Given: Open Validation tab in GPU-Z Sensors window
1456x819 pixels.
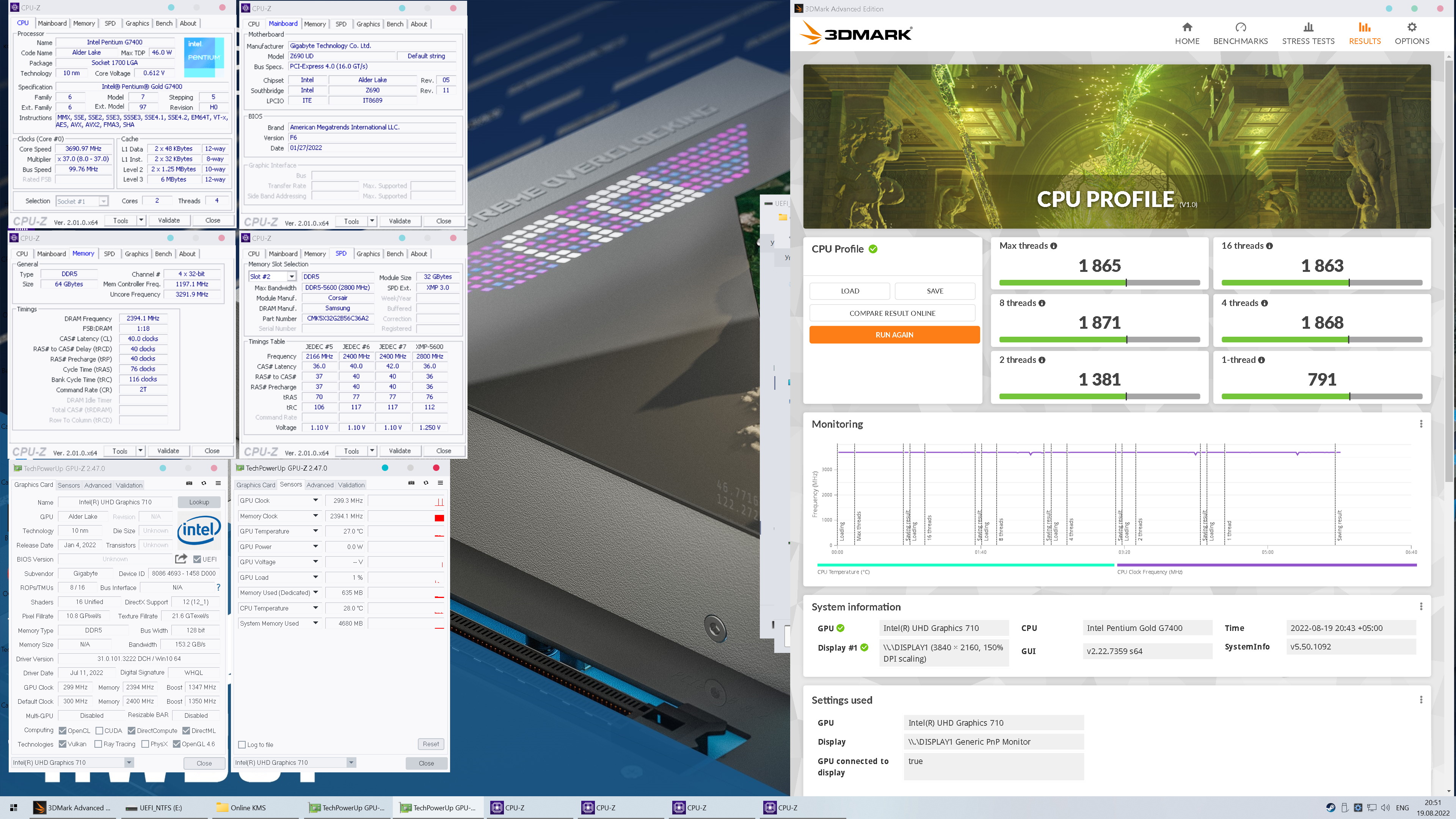Looking at the screenshot, I should point(351,485).
